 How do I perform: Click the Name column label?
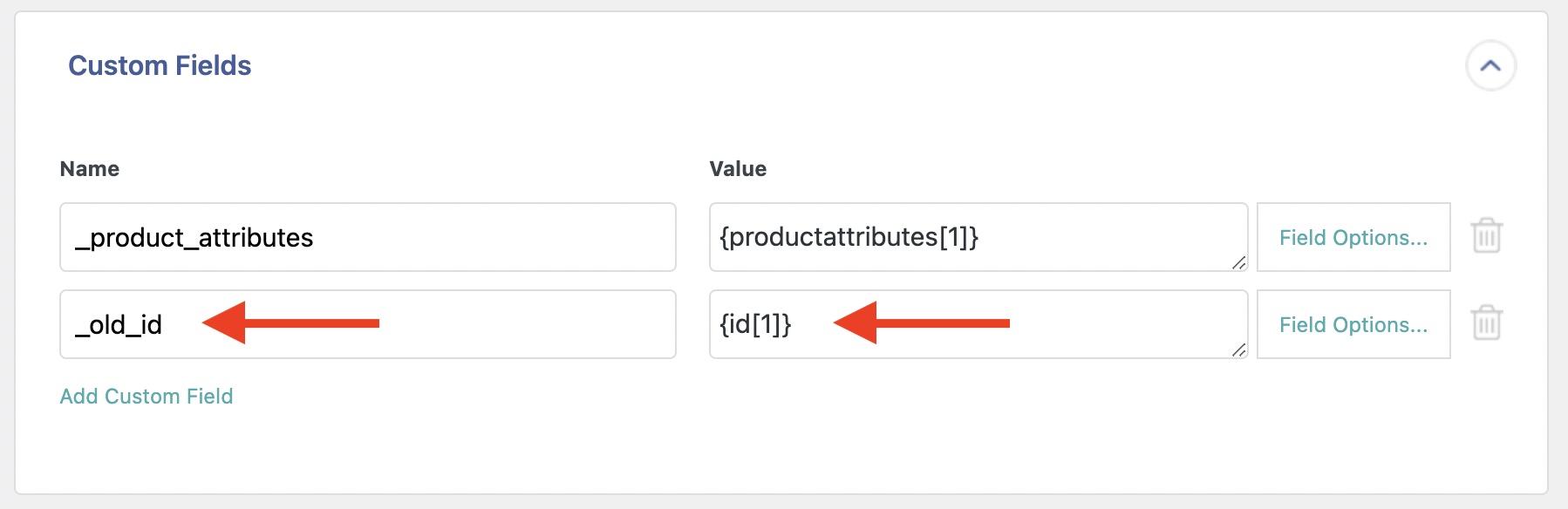click(89, 169)
